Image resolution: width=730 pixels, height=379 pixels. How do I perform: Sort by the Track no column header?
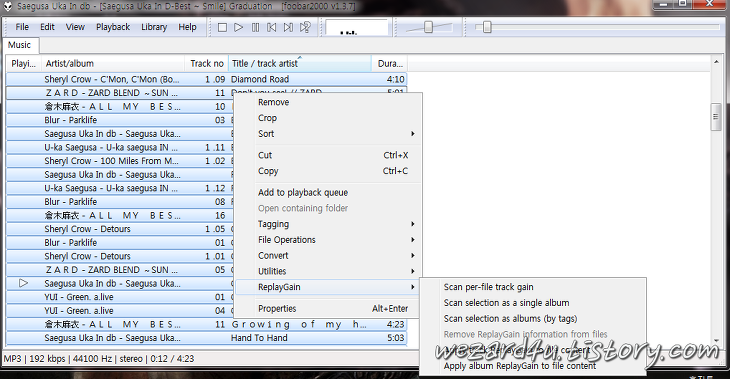point(206,63)
